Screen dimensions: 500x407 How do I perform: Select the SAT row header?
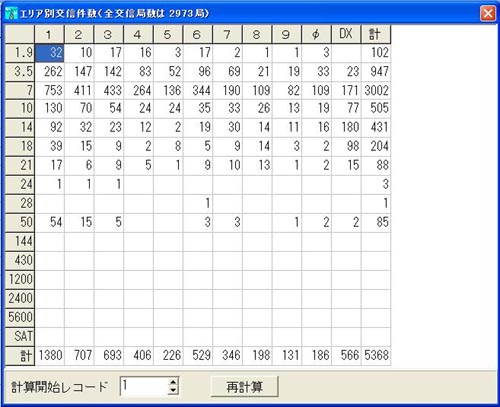(20, 337)
